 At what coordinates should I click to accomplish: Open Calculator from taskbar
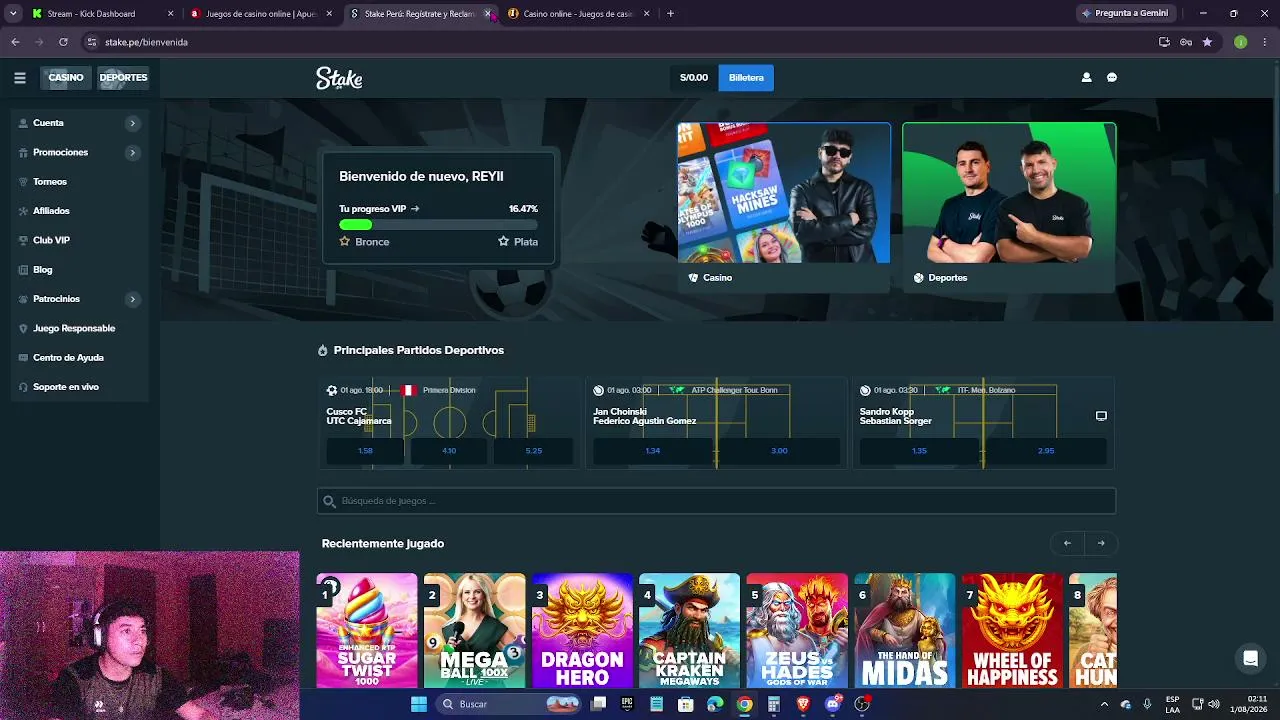pyautogui.click(x=774, y=704)
